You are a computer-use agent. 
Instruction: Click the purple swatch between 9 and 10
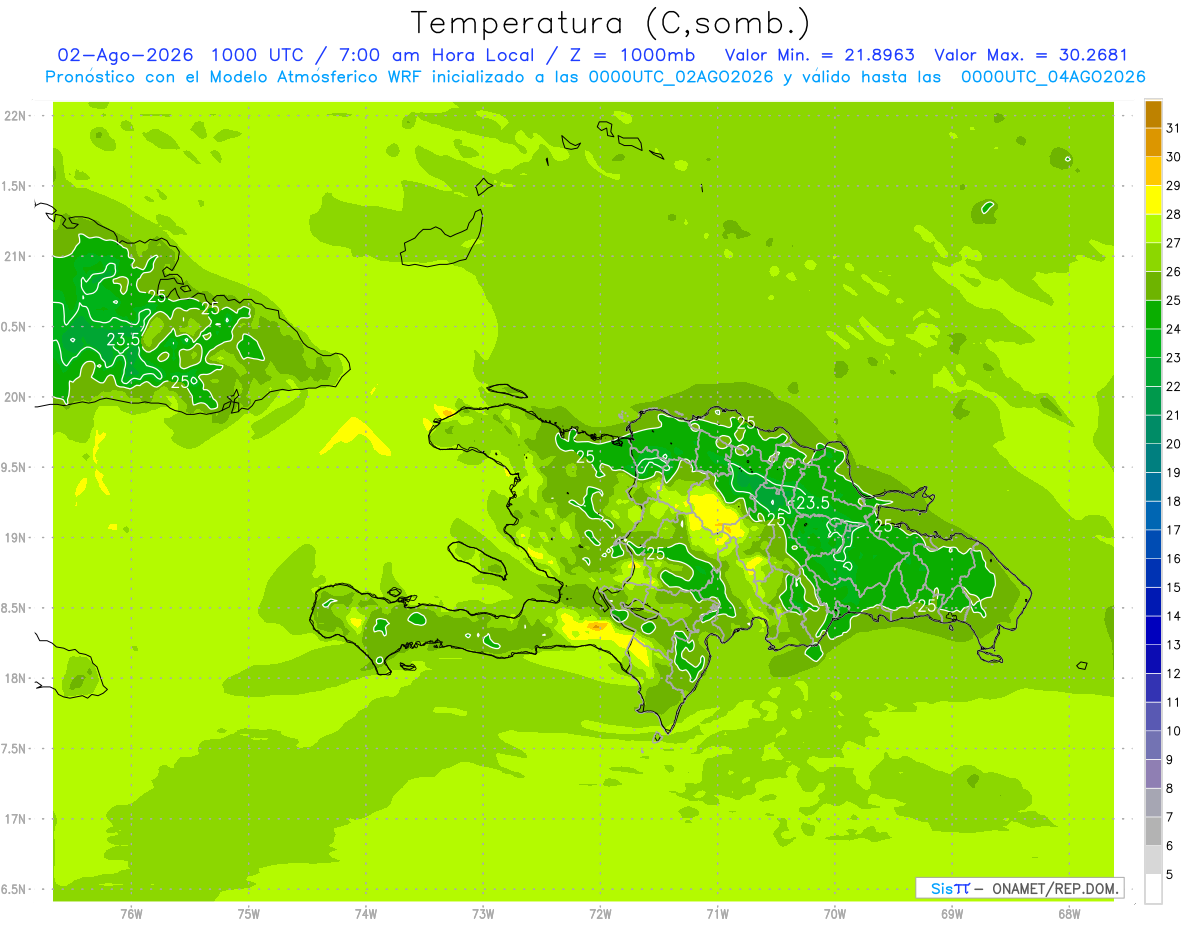[x=1153, y=745]
